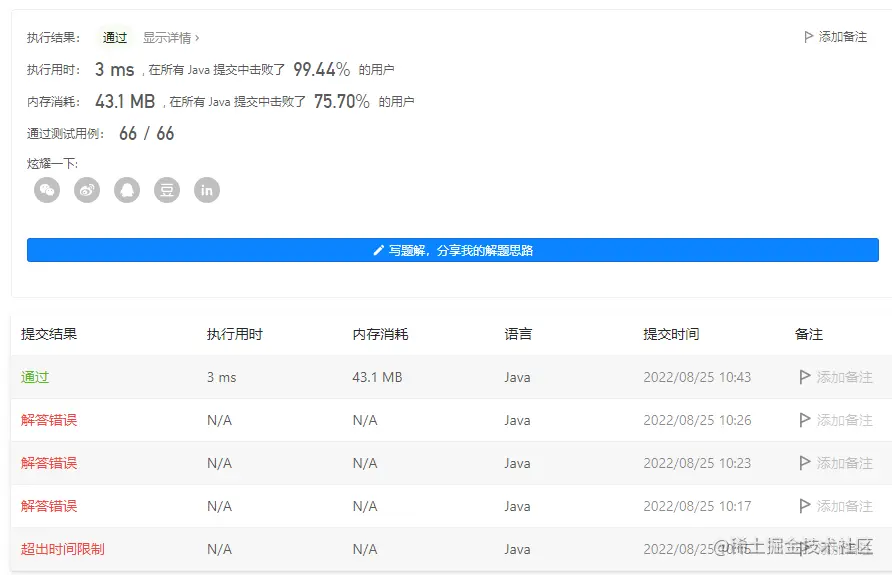Click the 2022/08/25 10:43 timestamp

(x=697, y=377)
